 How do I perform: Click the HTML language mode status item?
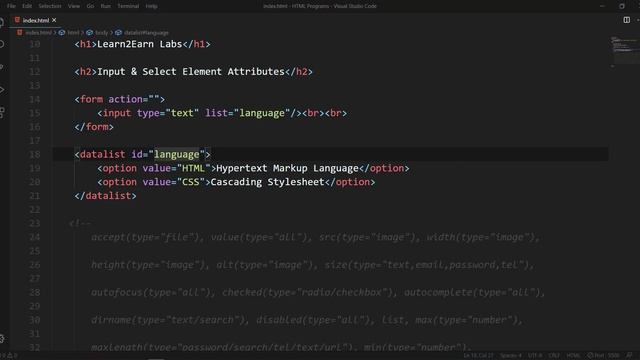(573, 356)
